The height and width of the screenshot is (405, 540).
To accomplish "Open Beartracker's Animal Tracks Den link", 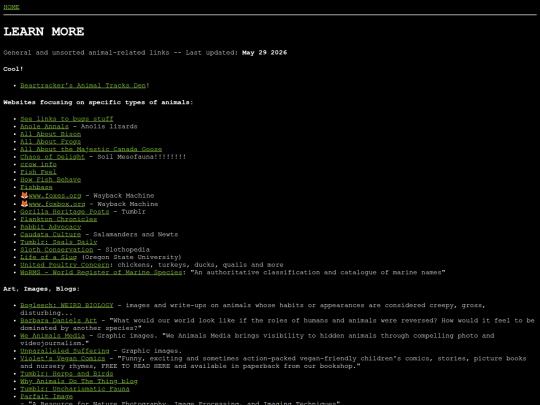I will tap(83, 85).
